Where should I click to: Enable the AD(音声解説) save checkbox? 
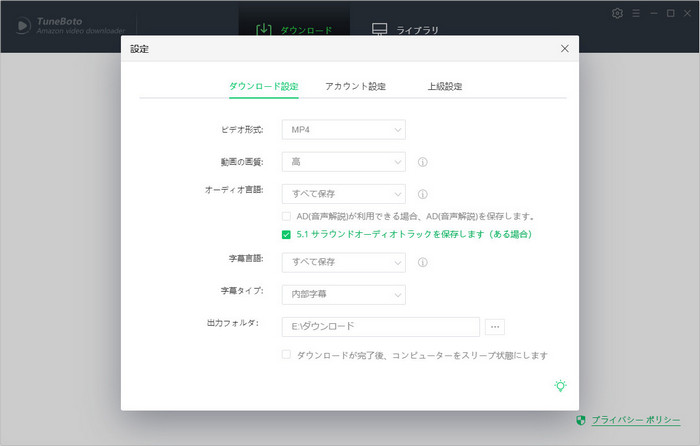point(286,217)
